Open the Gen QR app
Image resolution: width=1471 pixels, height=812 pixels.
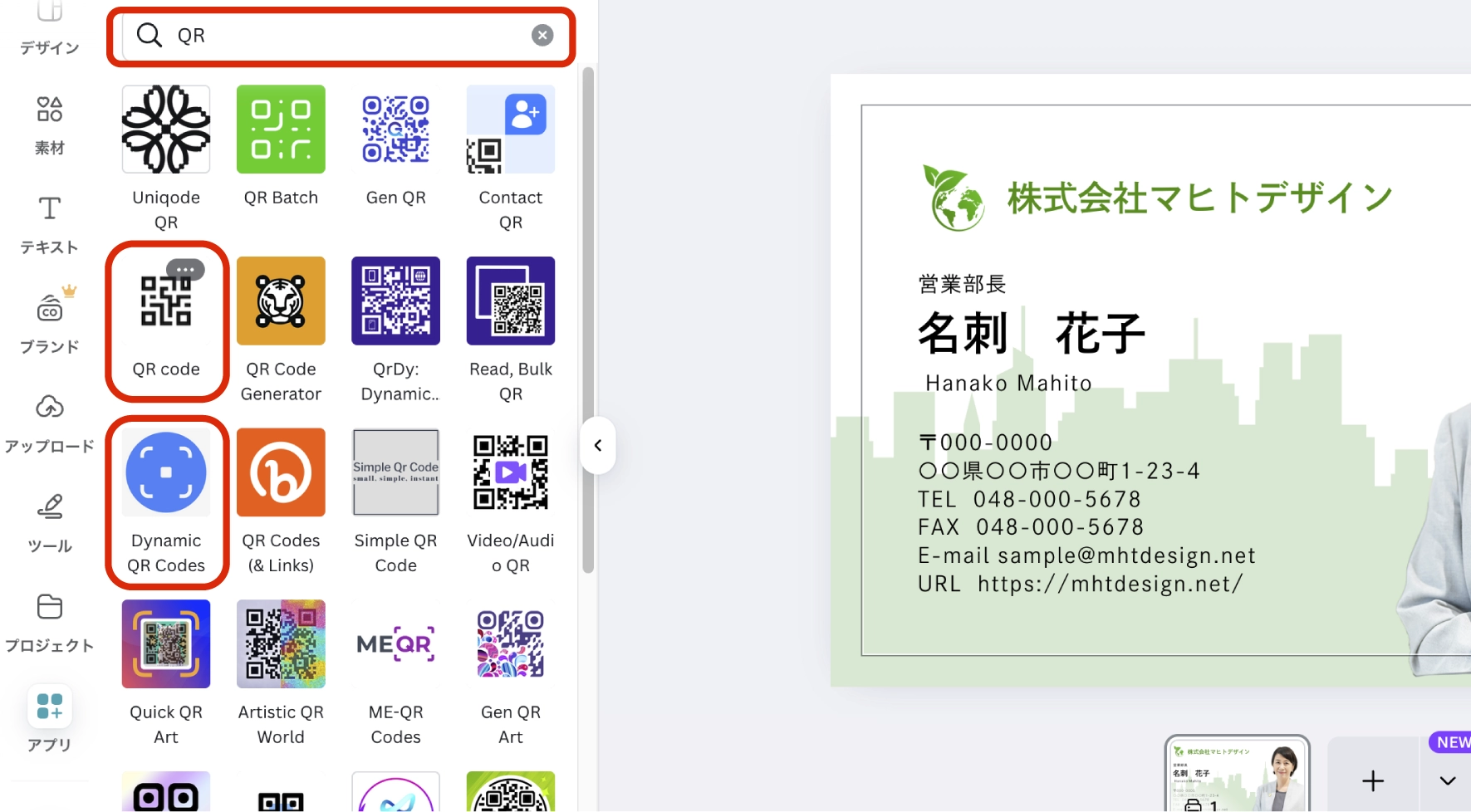tap(395, 146)
